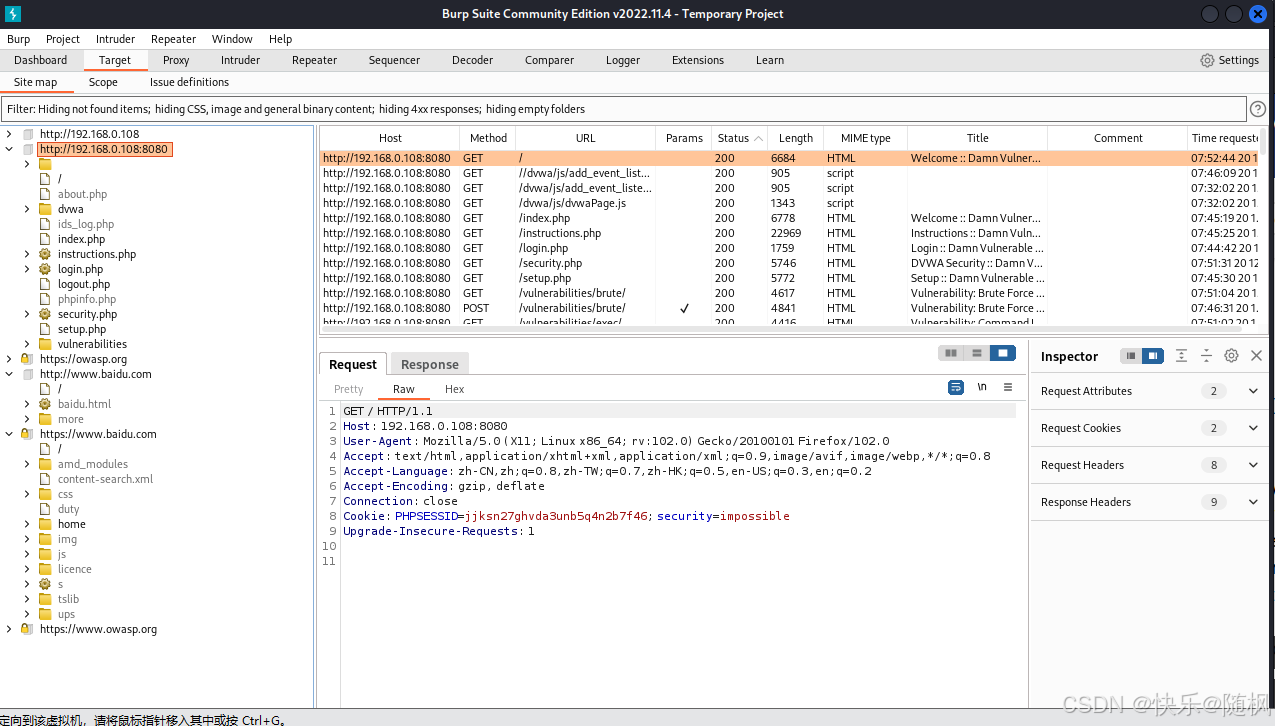Image resolution: width=1275 pixels, height=726 pixels.
Task: Sort table by Method column header
Action: (x=488, y=138)
